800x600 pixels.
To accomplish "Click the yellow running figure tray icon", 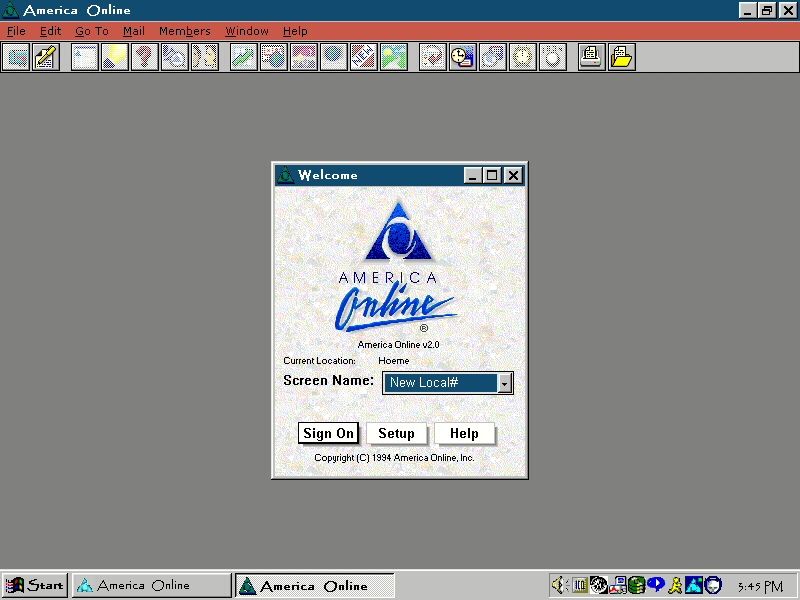I will pos(674,585).
